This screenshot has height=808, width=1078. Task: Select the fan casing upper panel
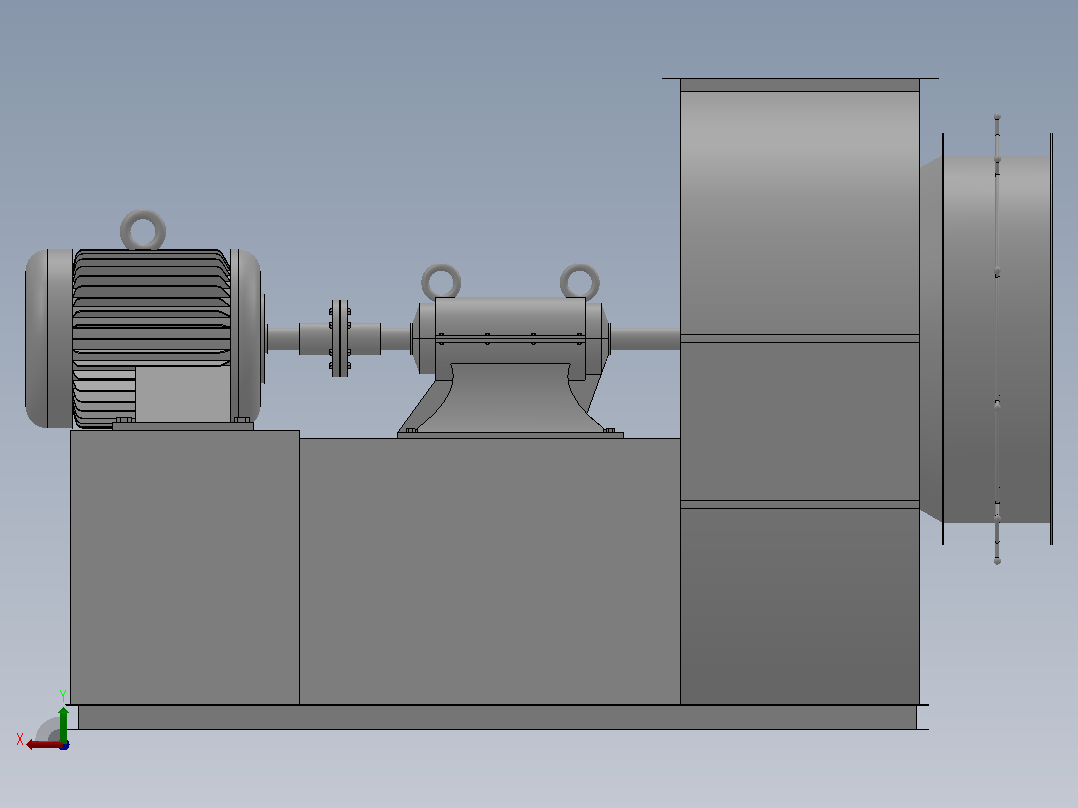pyautogui.click(x=800, y=212)
